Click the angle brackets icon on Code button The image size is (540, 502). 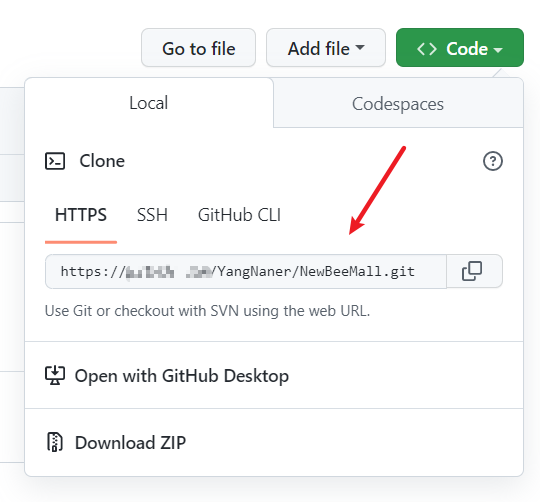click(427, 49)
